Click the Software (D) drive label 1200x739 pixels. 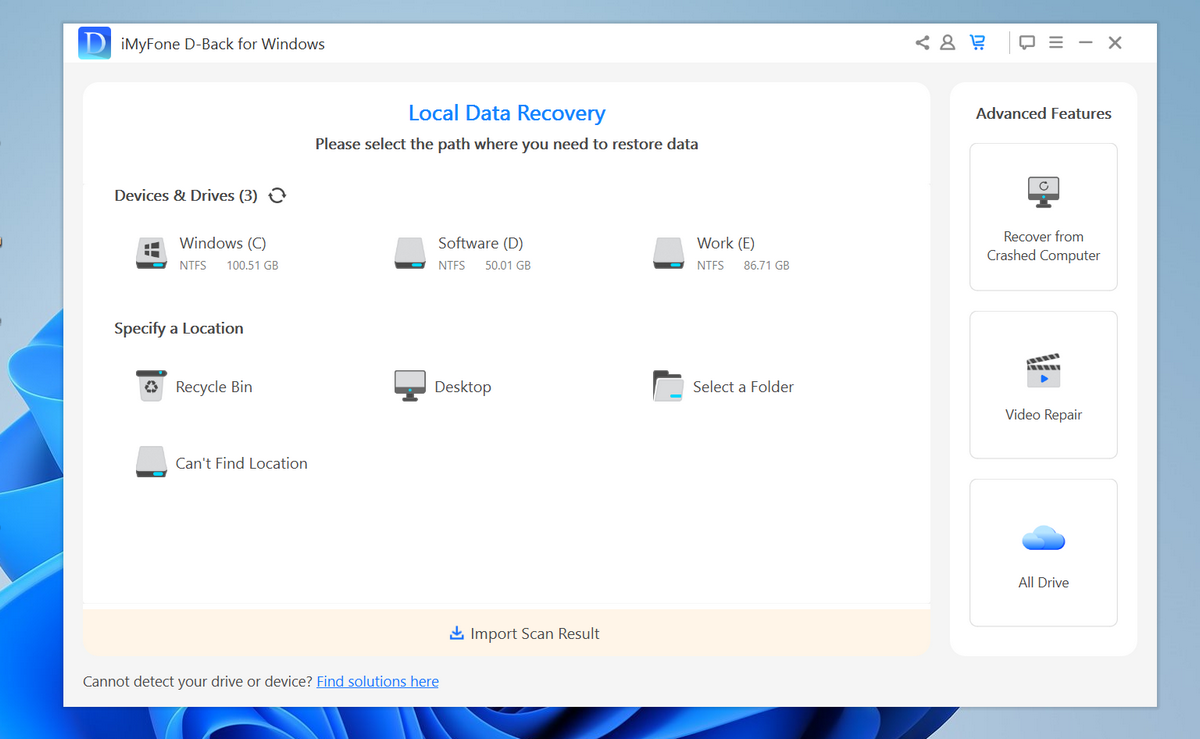[480, 243]
